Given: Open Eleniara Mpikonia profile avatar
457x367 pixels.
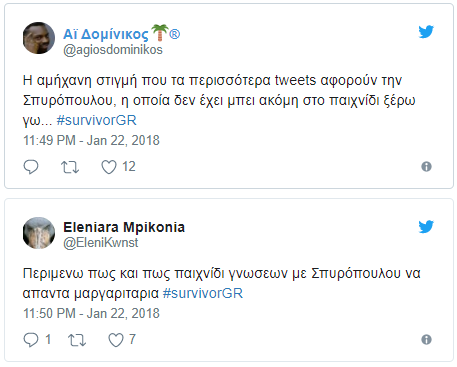Looking at the screenshot, I should [x=39, y=233].
